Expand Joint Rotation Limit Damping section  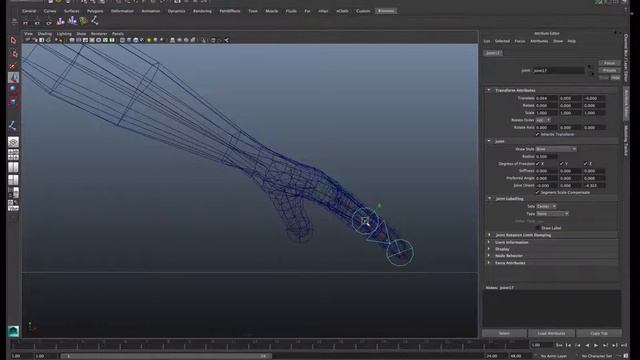pos(489,235)
